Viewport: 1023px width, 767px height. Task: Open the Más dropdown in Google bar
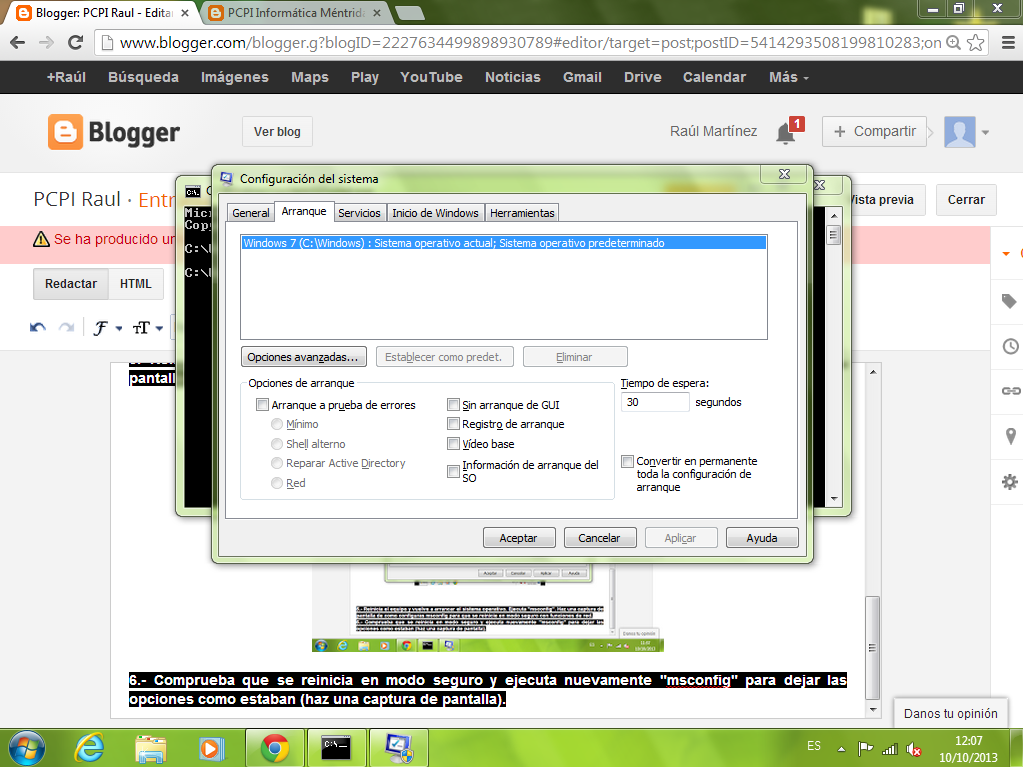coord(789,78)
